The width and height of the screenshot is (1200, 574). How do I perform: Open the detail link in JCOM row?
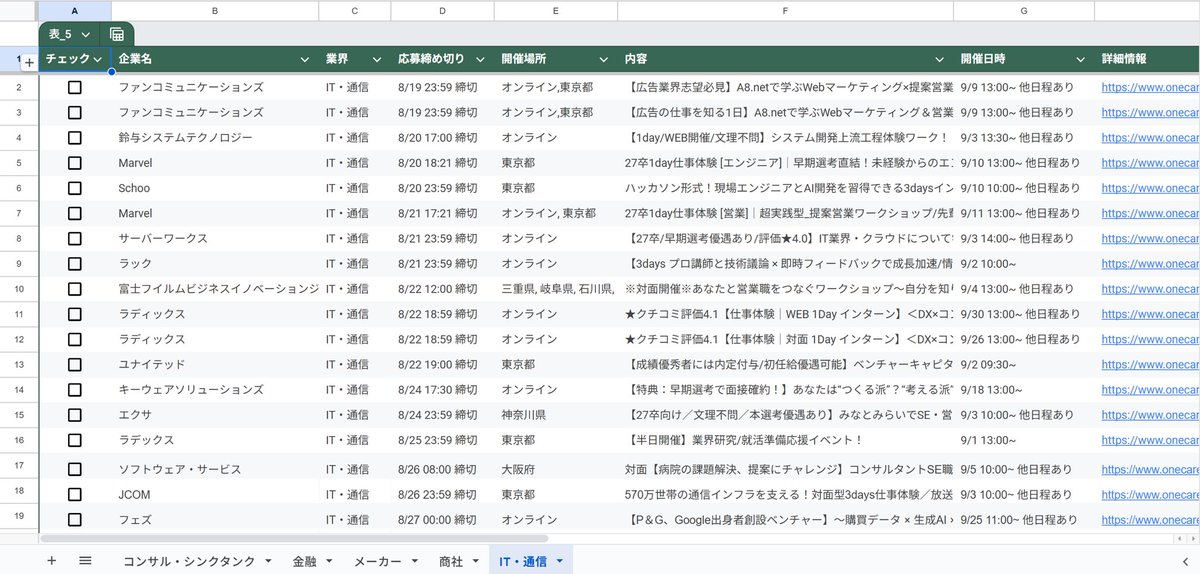click(1150, 494)
